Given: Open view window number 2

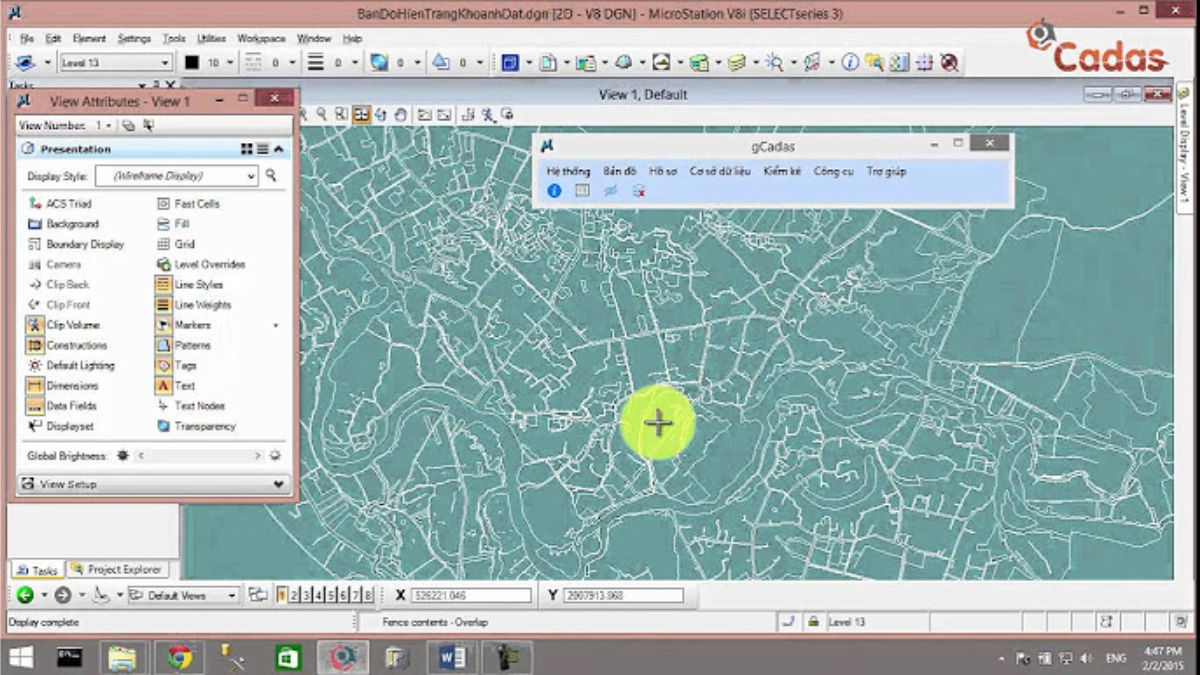Looking at the screenshot, I should coord(294,595).
